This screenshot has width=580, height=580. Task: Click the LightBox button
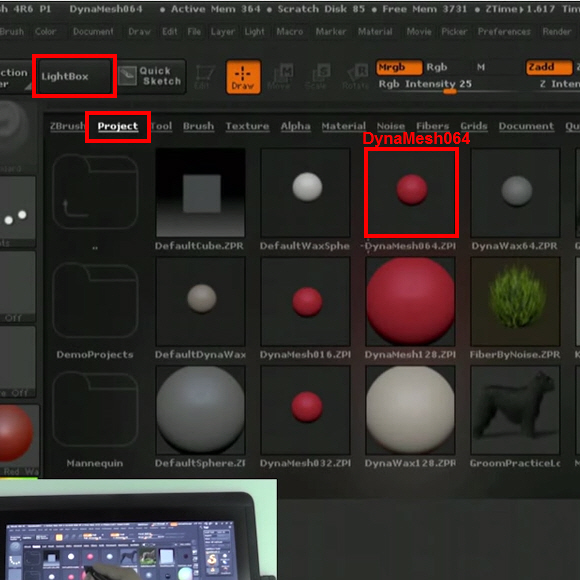click(74, 76)
